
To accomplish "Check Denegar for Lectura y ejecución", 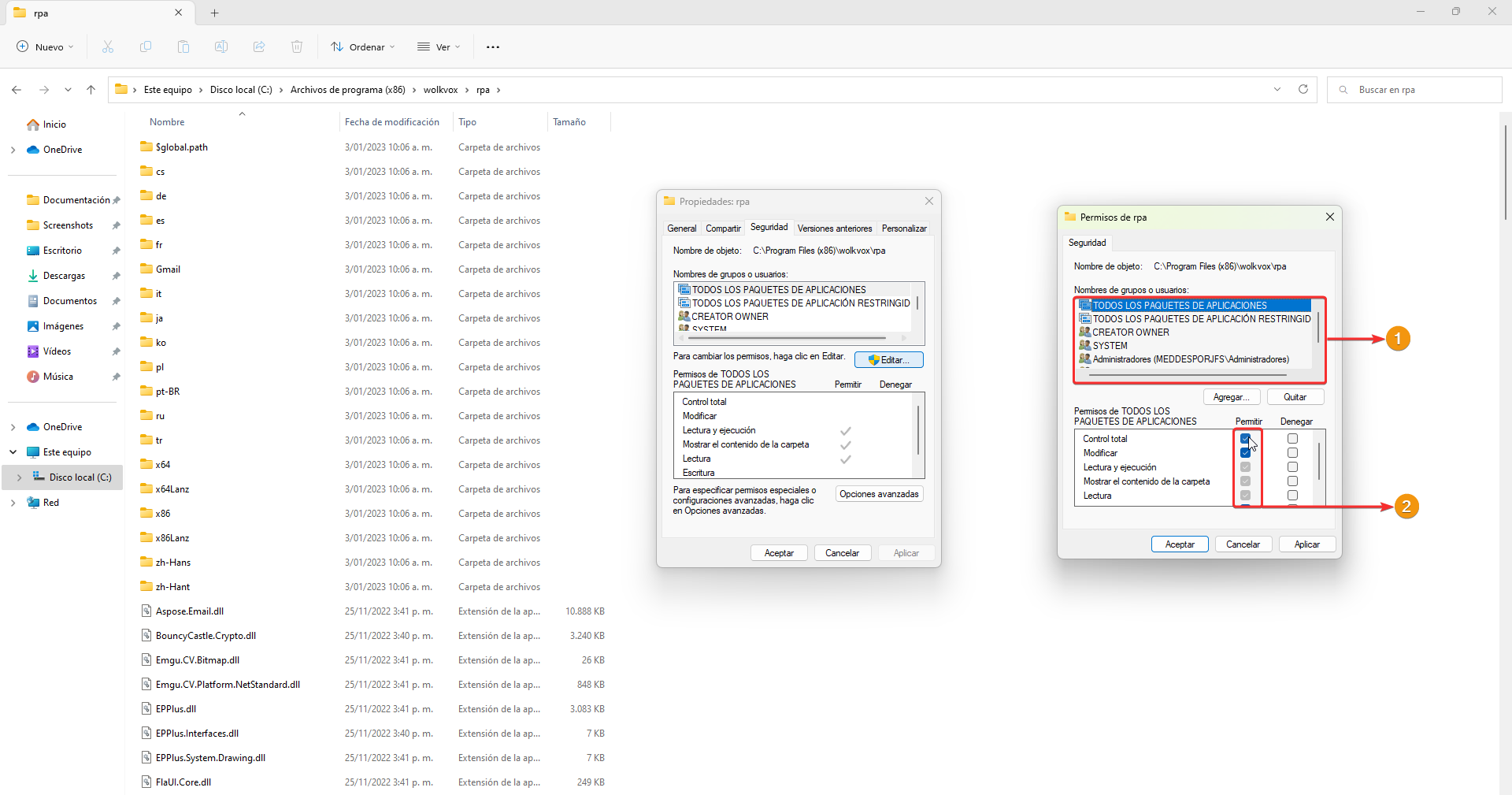I will (1292, 467).
